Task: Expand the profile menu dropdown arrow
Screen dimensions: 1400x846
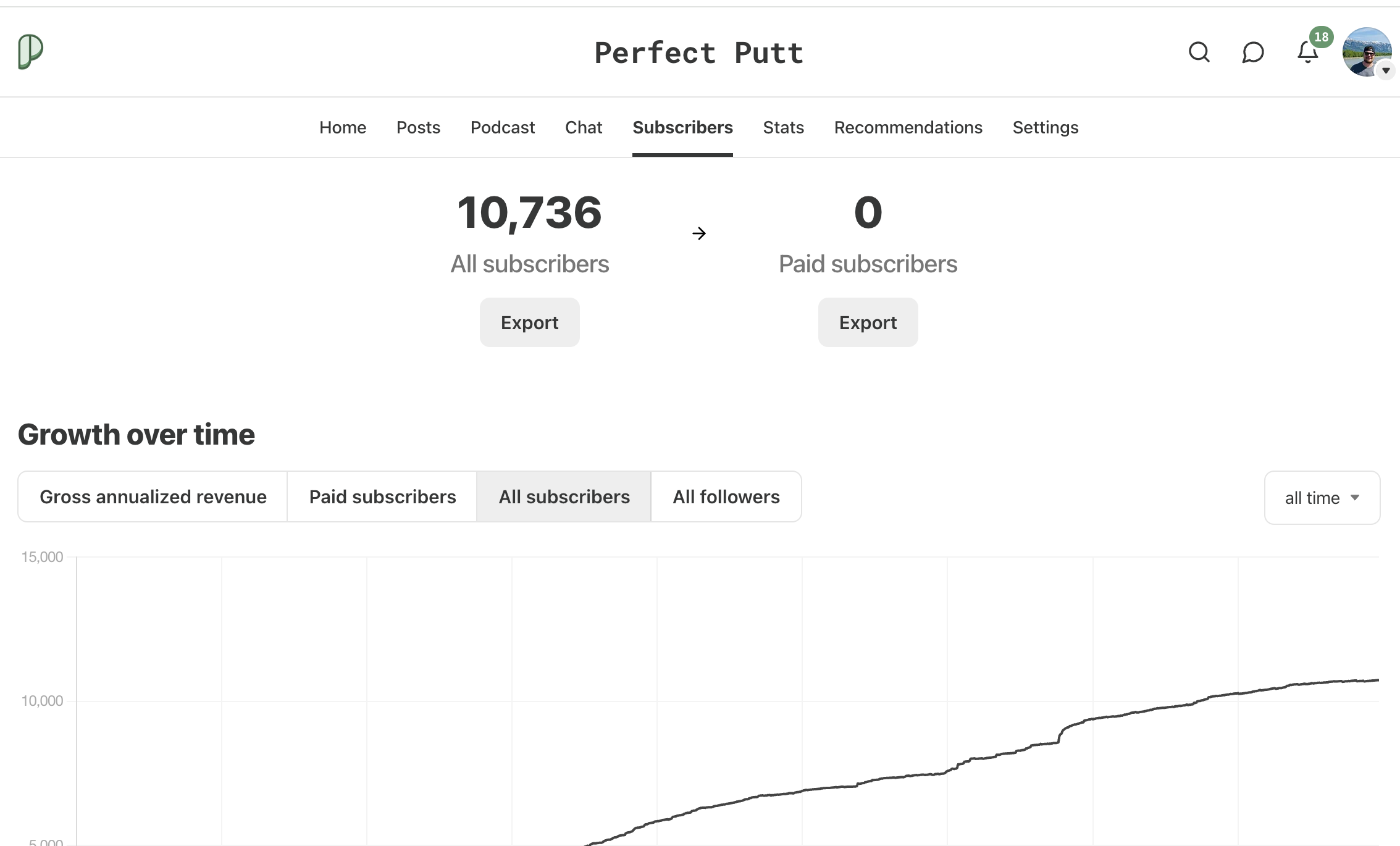Action: point(1386,70)
